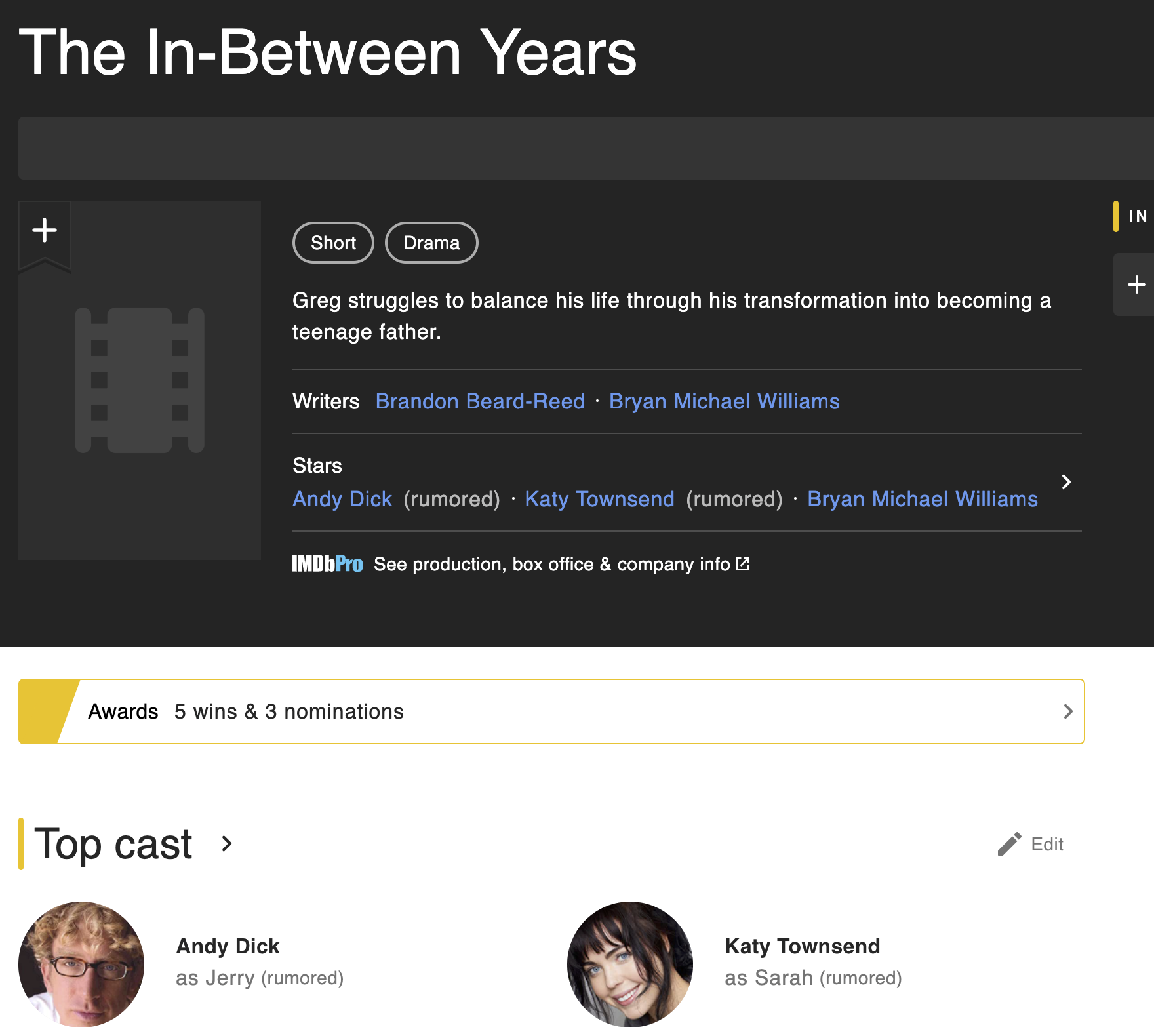Open Top cast heading

point(113,844)
